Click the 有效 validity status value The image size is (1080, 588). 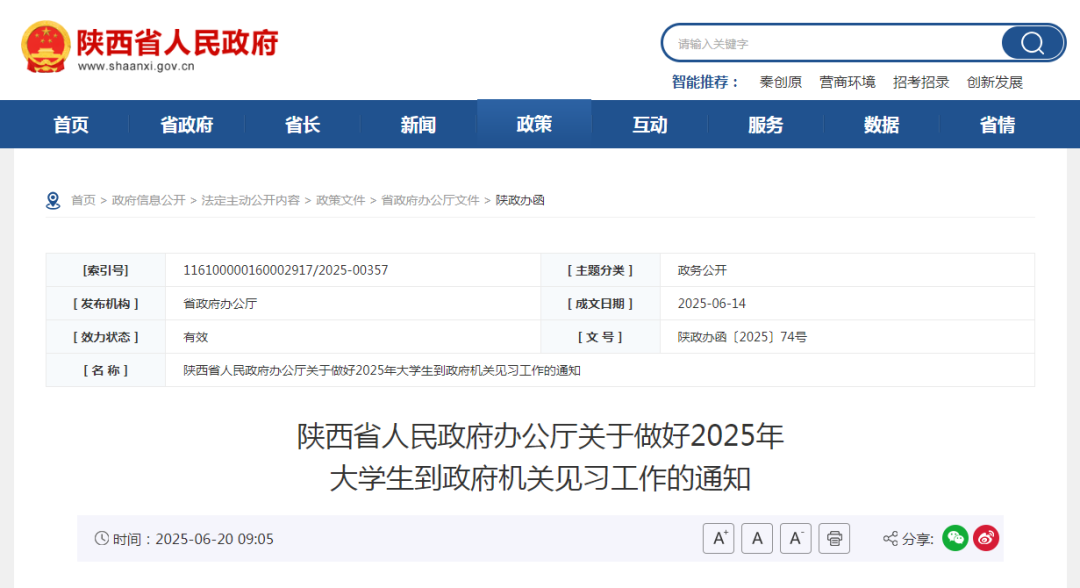coord(195,337)
